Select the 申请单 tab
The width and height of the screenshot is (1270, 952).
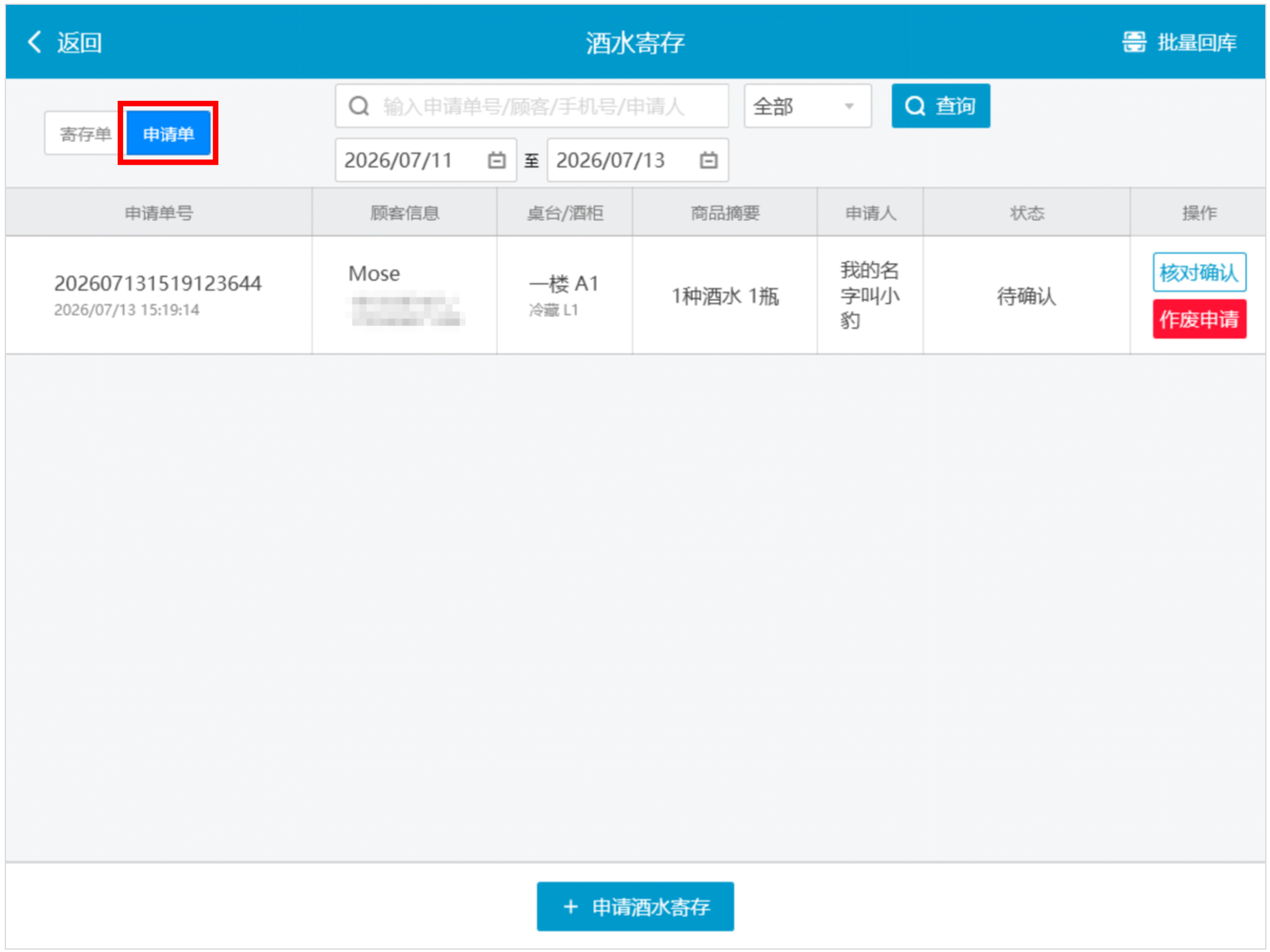[168, 134]
